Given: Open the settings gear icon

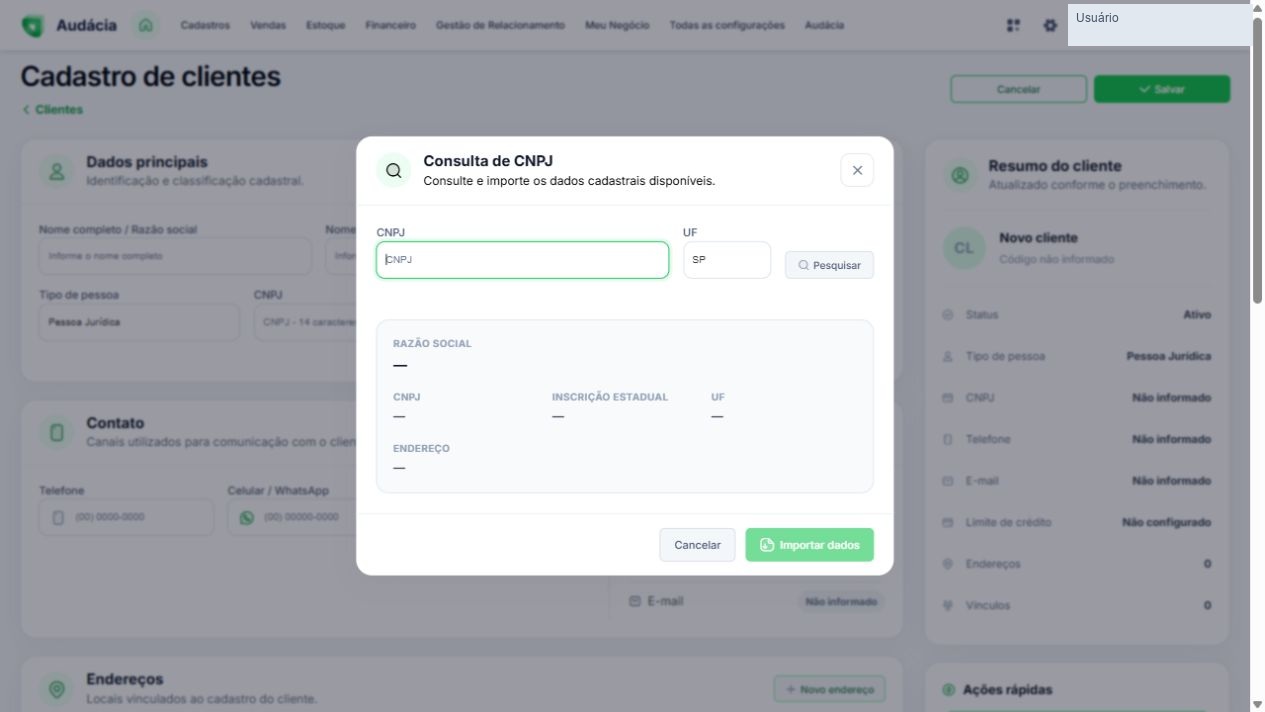Looking at the screenshot, I should (x=1050, y=25).
